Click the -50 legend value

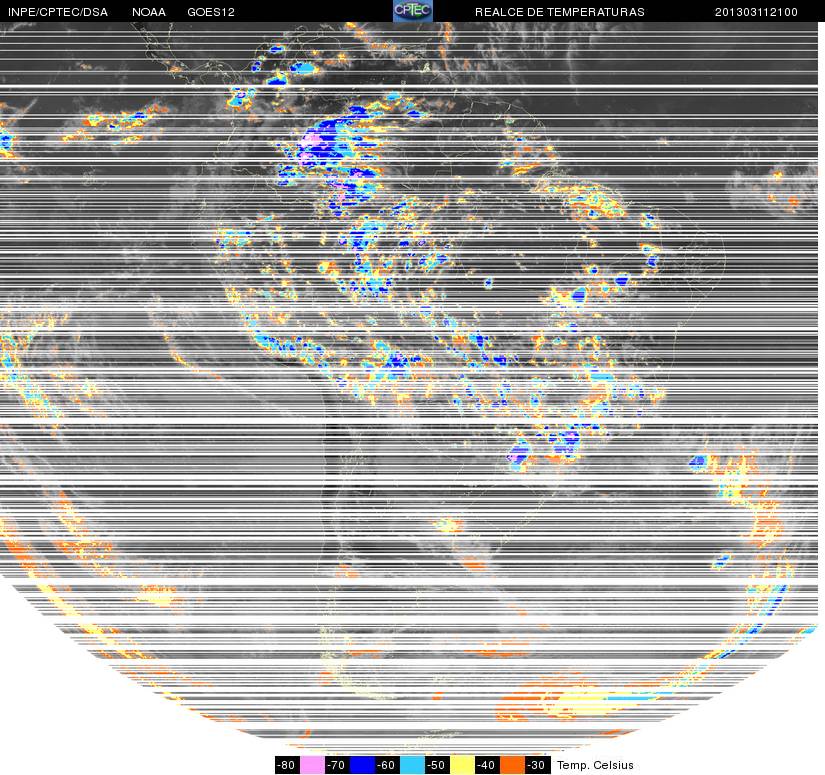(x=437, y=765)
